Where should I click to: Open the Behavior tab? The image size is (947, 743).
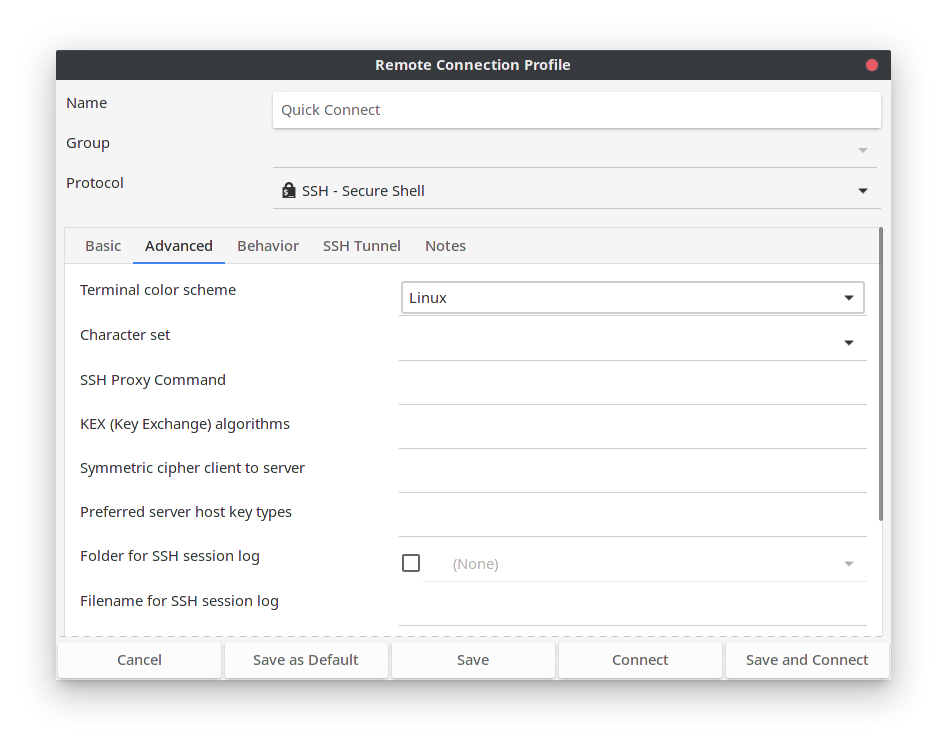[268, 246]
